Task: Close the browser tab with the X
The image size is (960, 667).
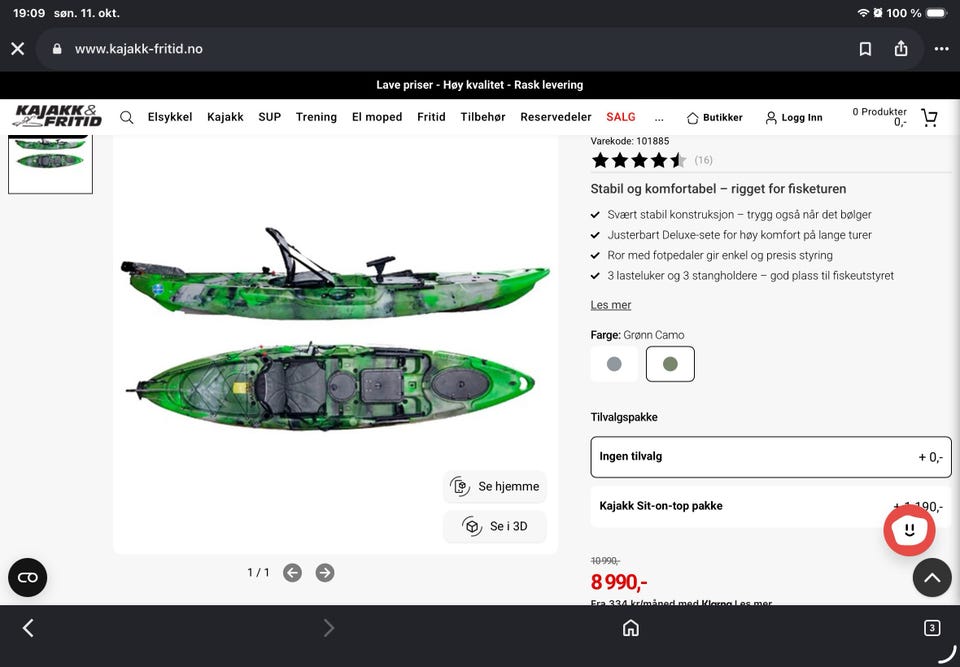Action: pyautogui.click(x=18, y=48)
